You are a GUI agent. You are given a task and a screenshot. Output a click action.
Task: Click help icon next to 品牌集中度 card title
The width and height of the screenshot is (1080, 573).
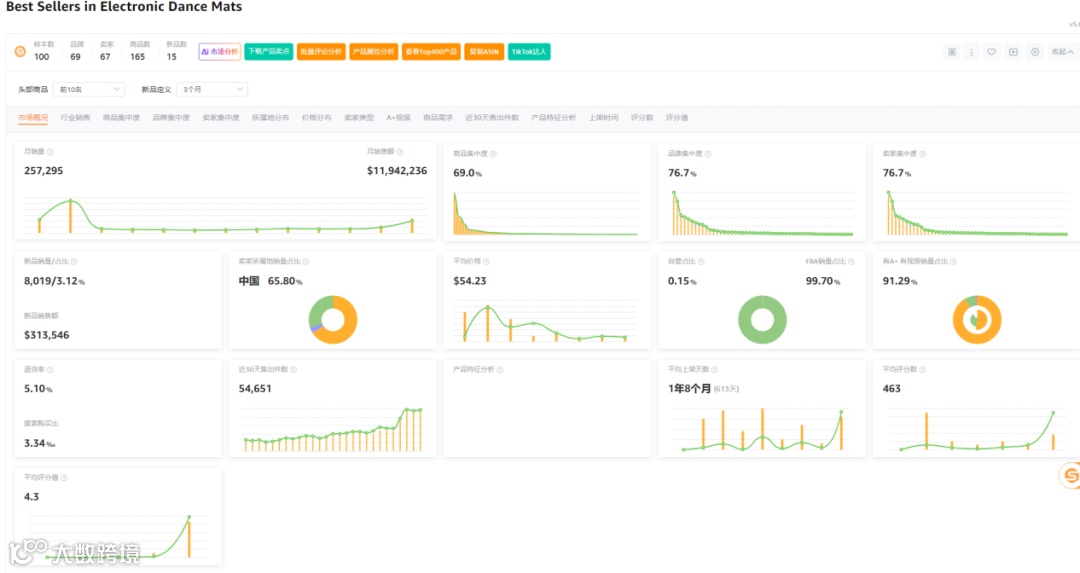708,154
